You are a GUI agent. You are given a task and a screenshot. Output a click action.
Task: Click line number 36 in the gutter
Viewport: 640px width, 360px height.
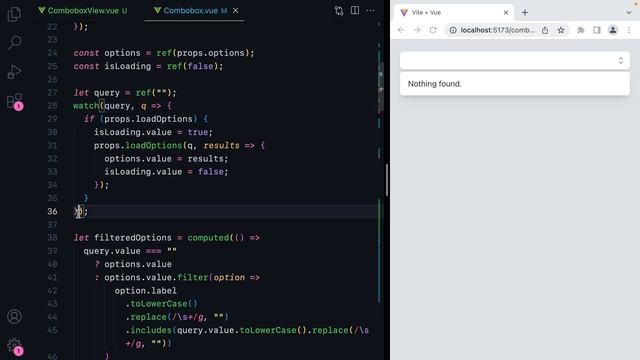click(52, 211)
